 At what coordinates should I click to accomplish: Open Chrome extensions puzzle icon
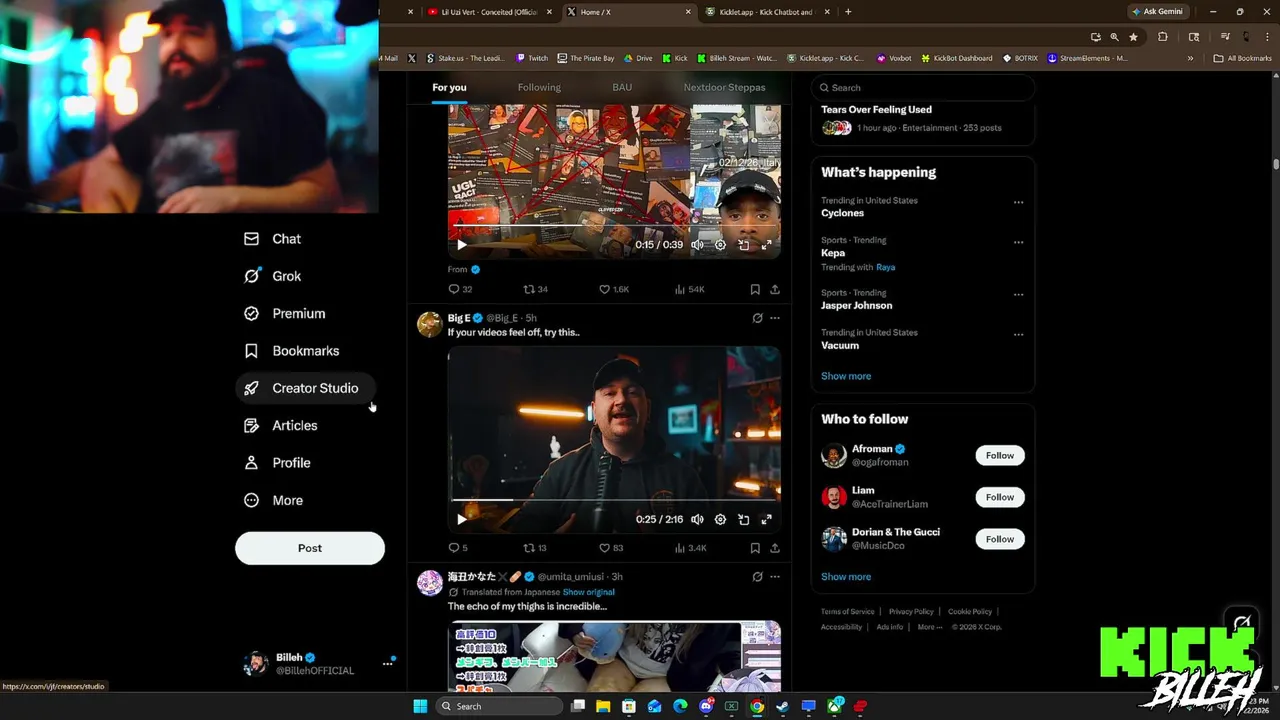[x=1162, y=37]
